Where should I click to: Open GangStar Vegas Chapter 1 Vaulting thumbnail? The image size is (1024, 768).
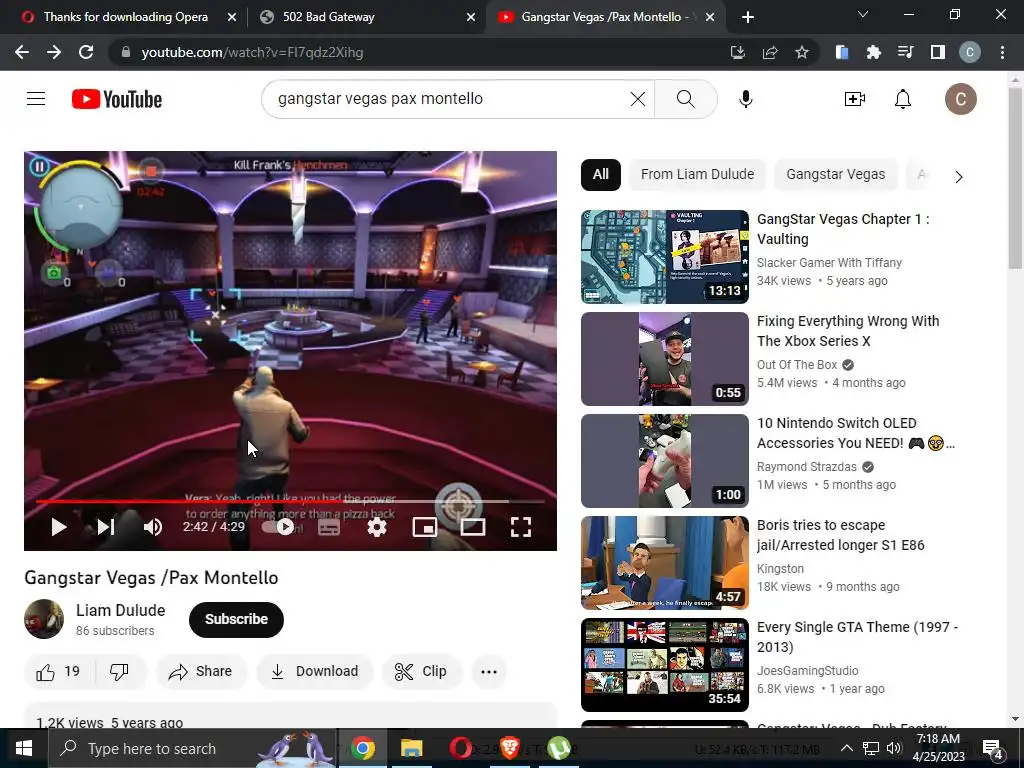[665, 257]
